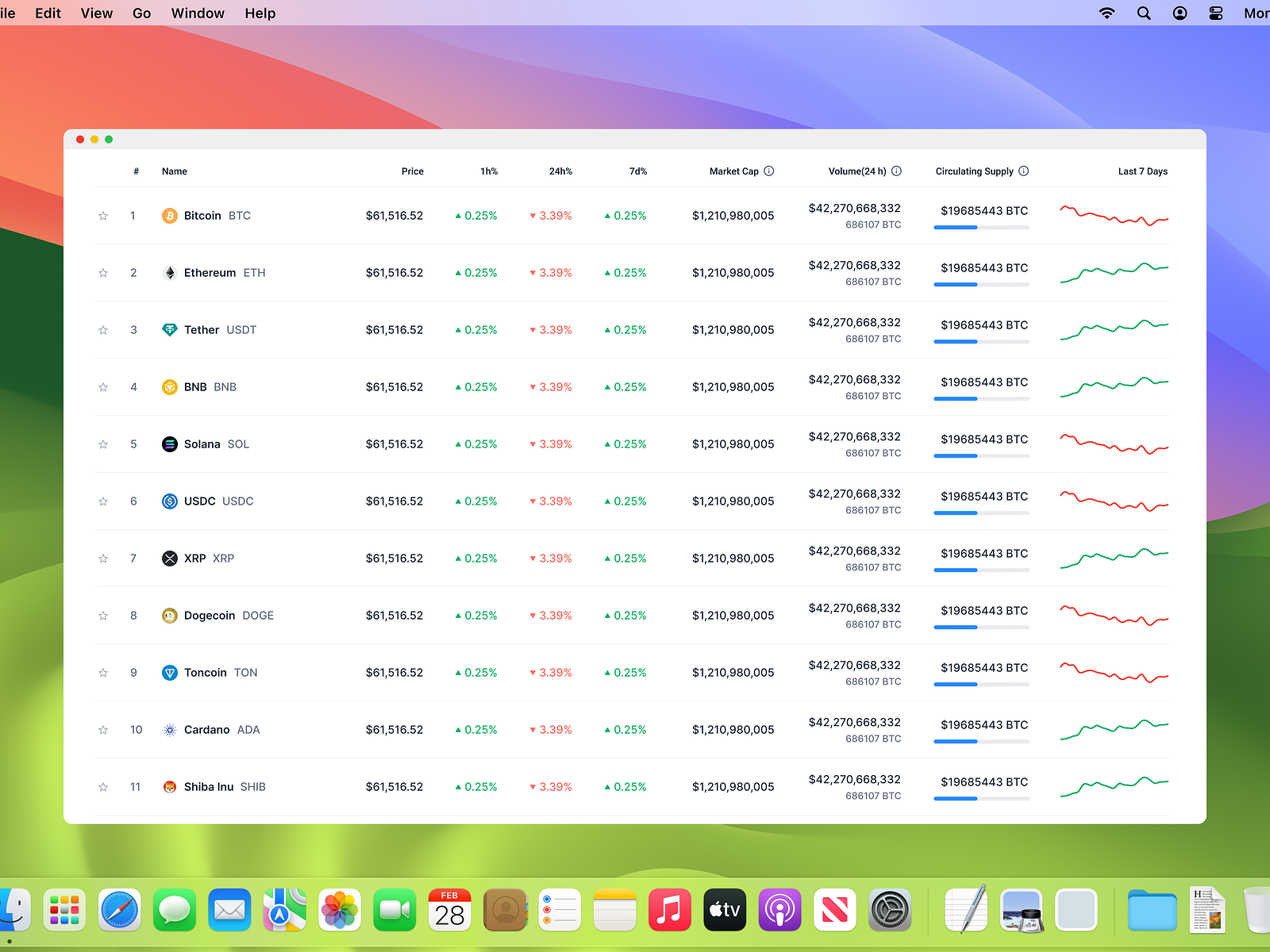Click the Tether coin logo
1270x952 pixels.
click(170, 330)
